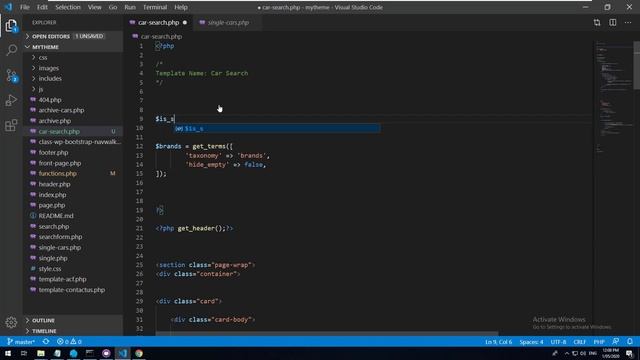Screen dimensions: 640x360
Task: Select the car-search.php editor tab
Action: [158, 22]
